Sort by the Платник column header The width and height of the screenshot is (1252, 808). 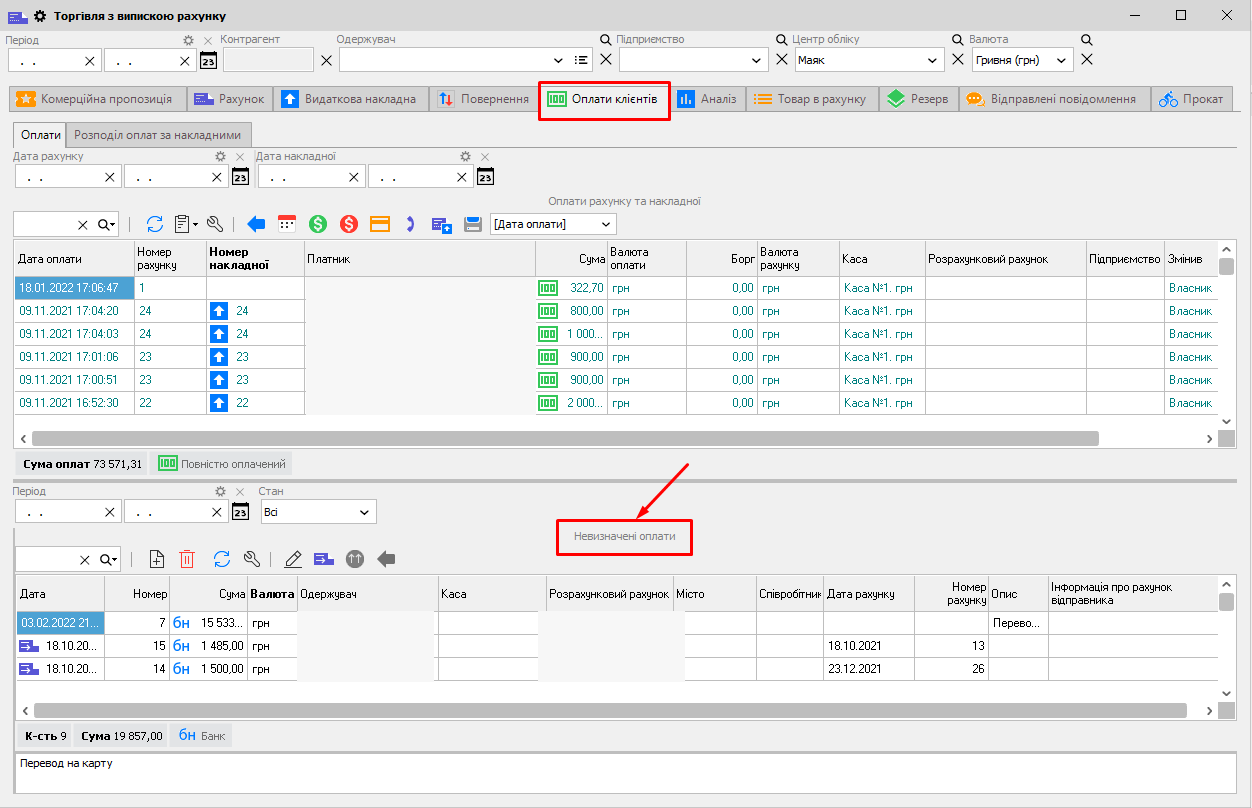pyautogui.click(x=420, y=259)
